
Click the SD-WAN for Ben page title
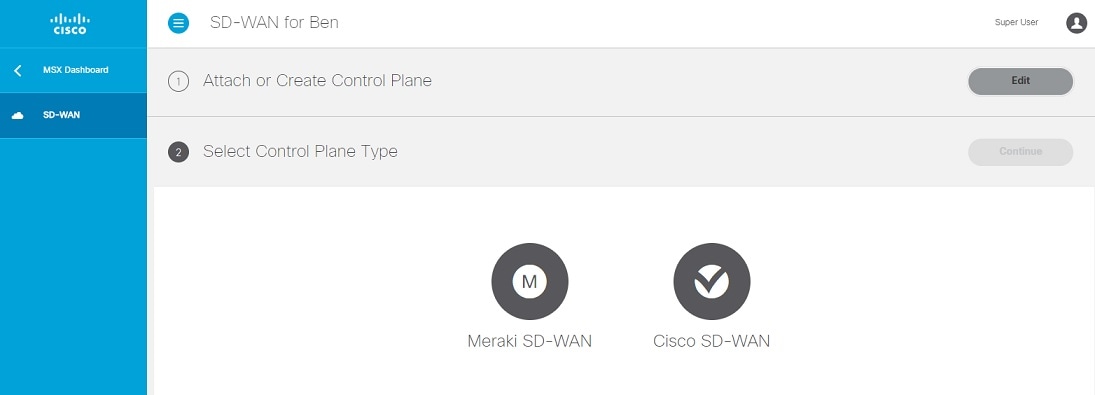click(x=274, y=22)
